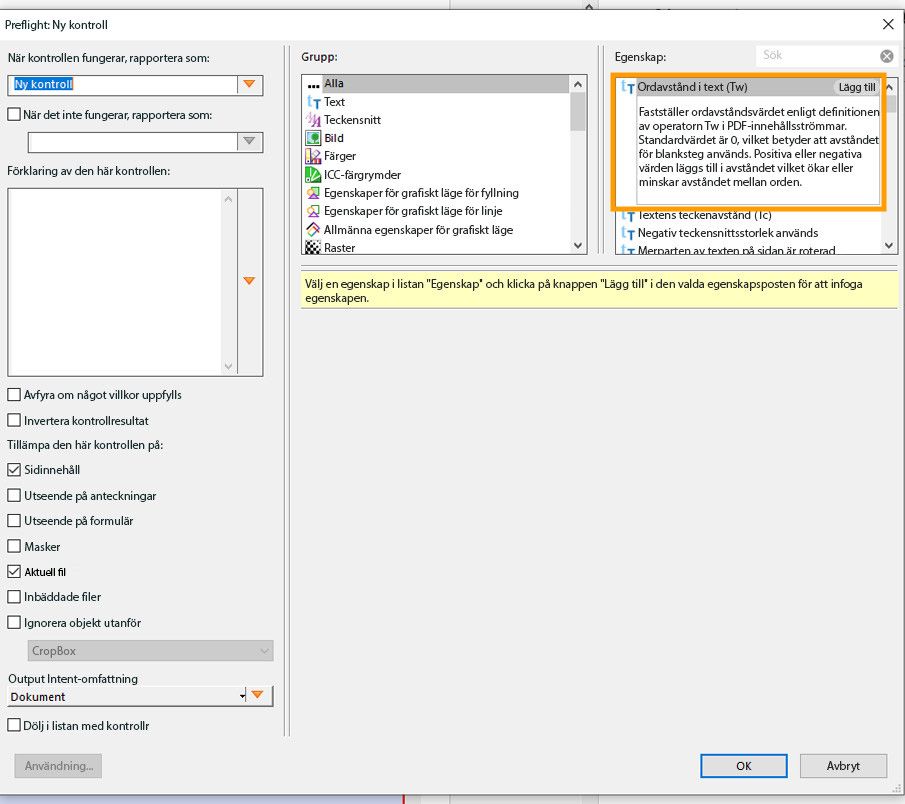Click the OK button
The height and width of the screenshot is (804, 905).
coord(743,766)
